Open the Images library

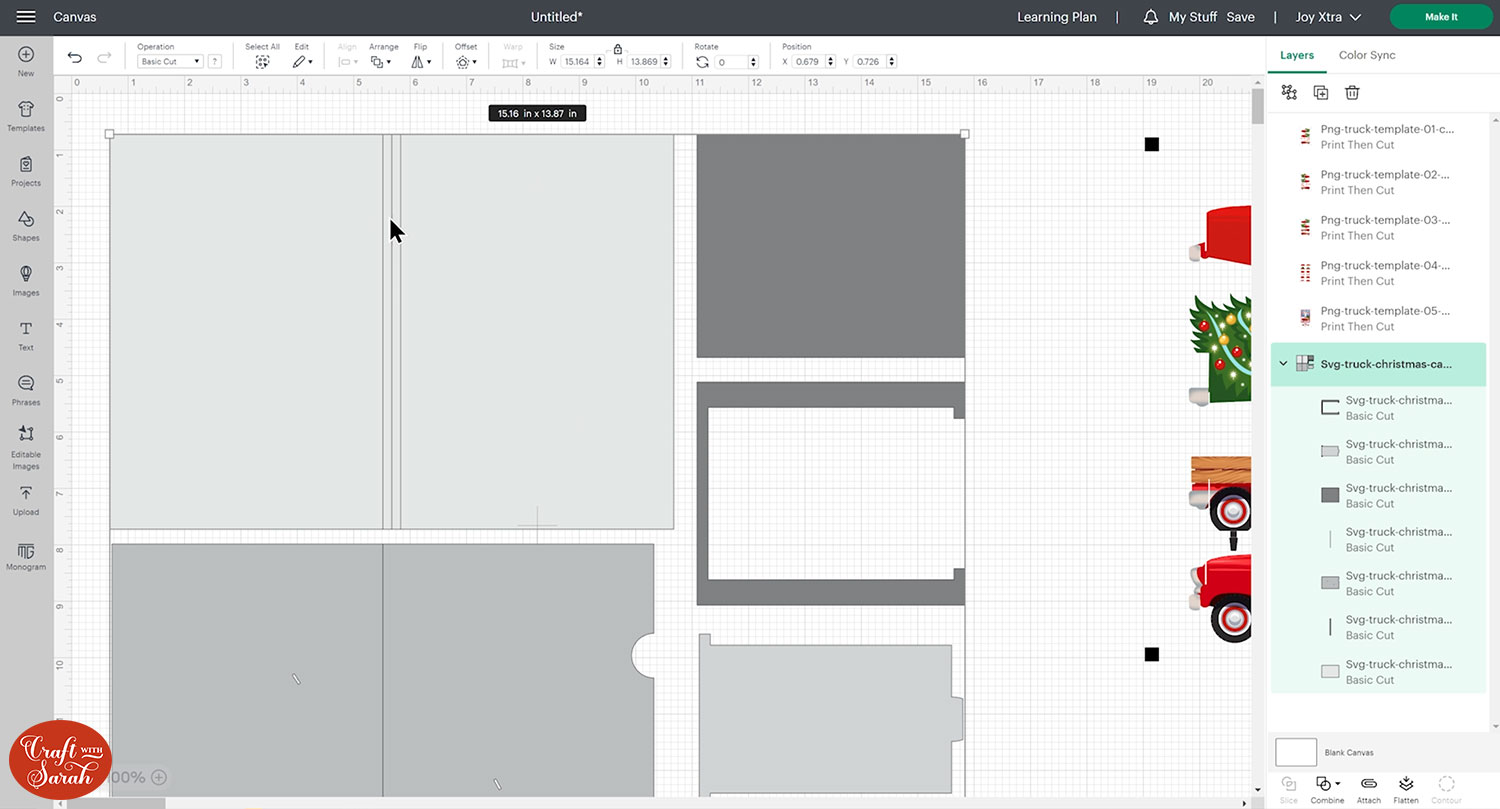click(x=26, y=279)
